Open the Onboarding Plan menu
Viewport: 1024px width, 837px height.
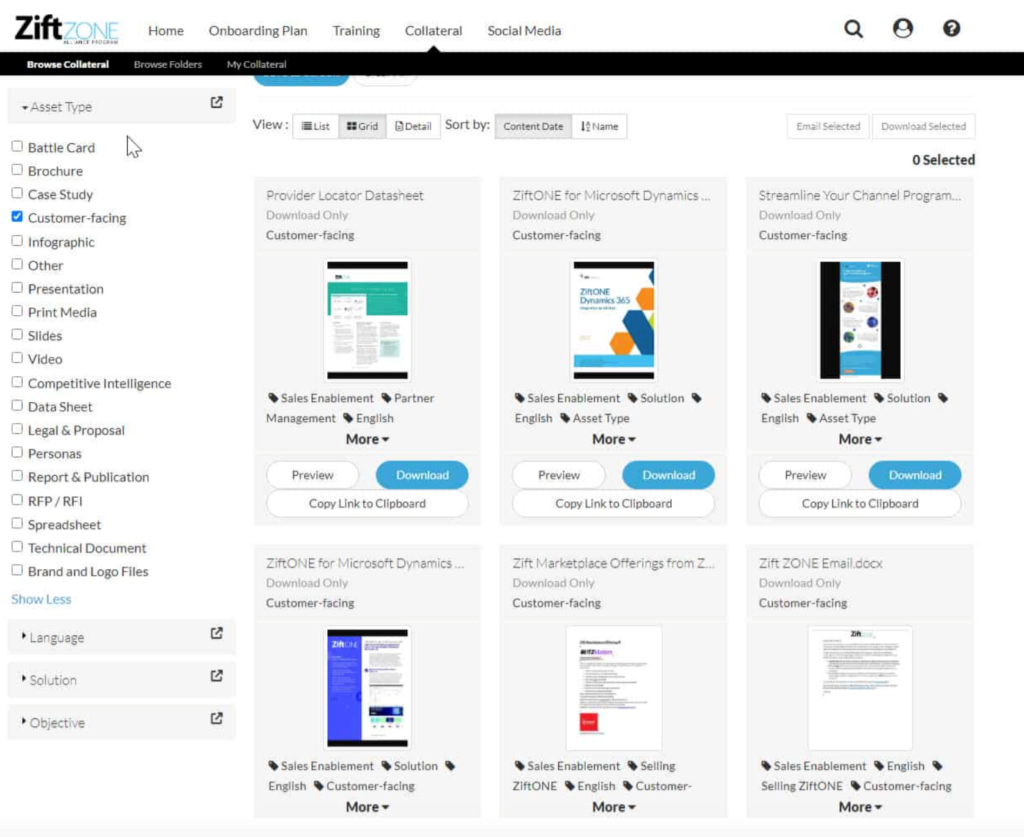258,31
